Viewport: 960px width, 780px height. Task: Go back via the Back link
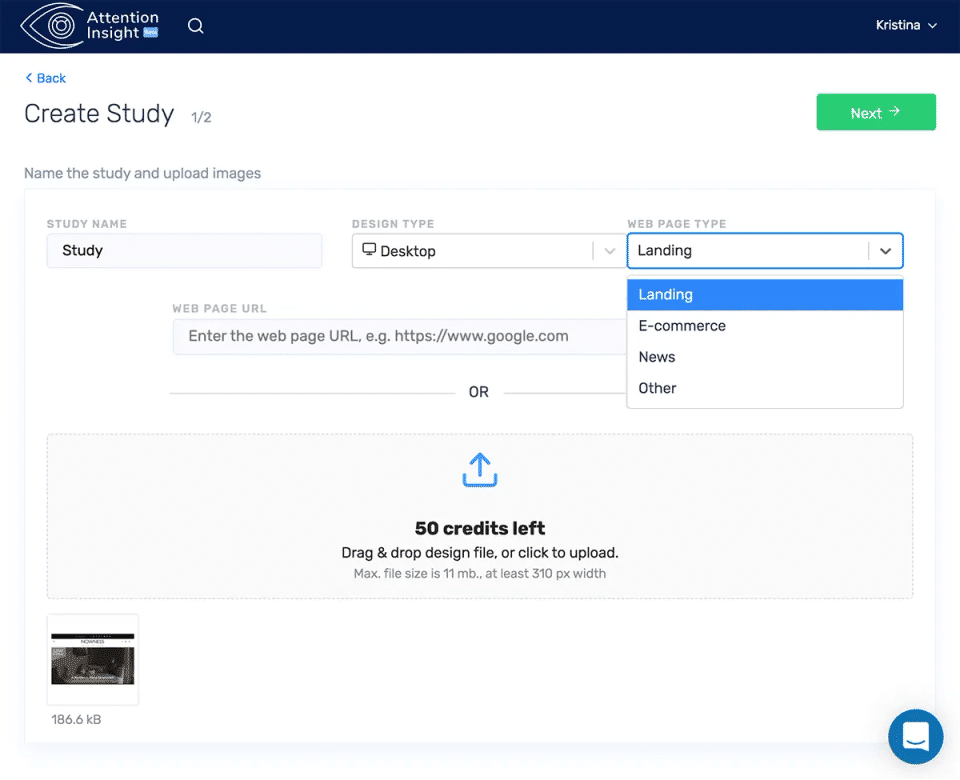pos(45,78)
